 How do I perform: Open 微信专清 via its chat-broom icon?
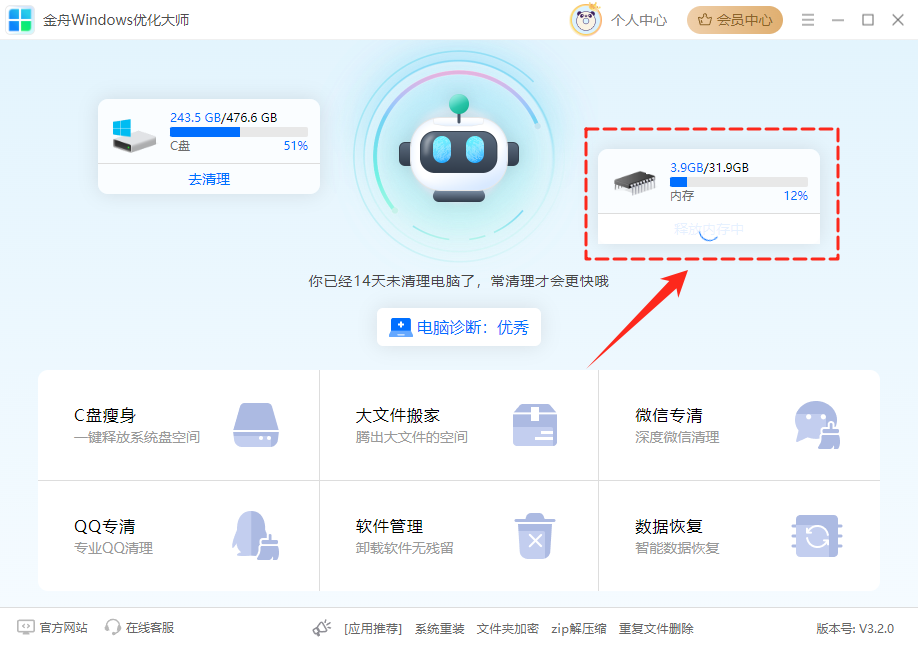(x=816, y=424)
